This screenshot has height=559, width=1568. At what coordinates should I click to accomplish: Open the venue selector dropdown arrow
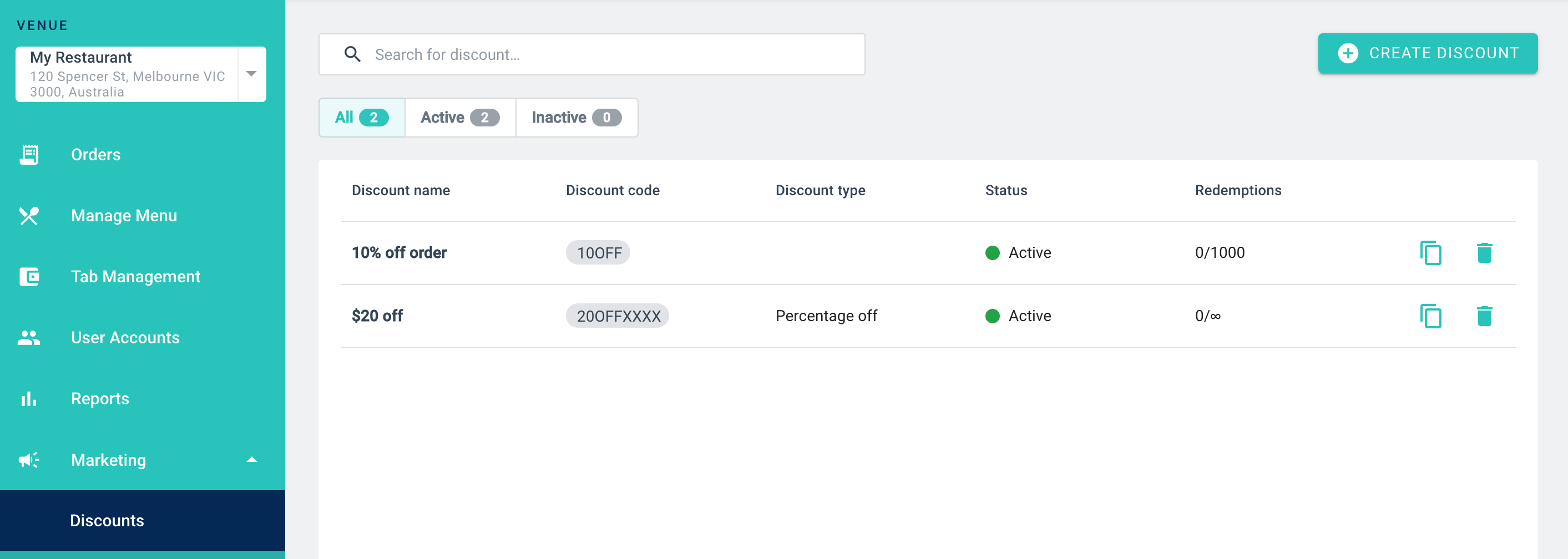[x=251, y=74]
